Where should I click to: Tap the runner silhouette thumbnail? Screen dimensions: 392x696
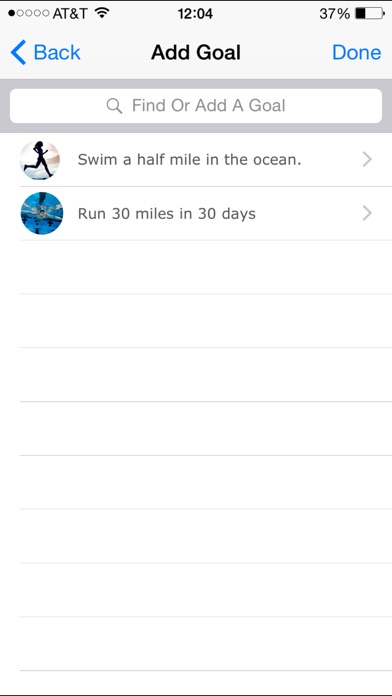pos(40,160)
